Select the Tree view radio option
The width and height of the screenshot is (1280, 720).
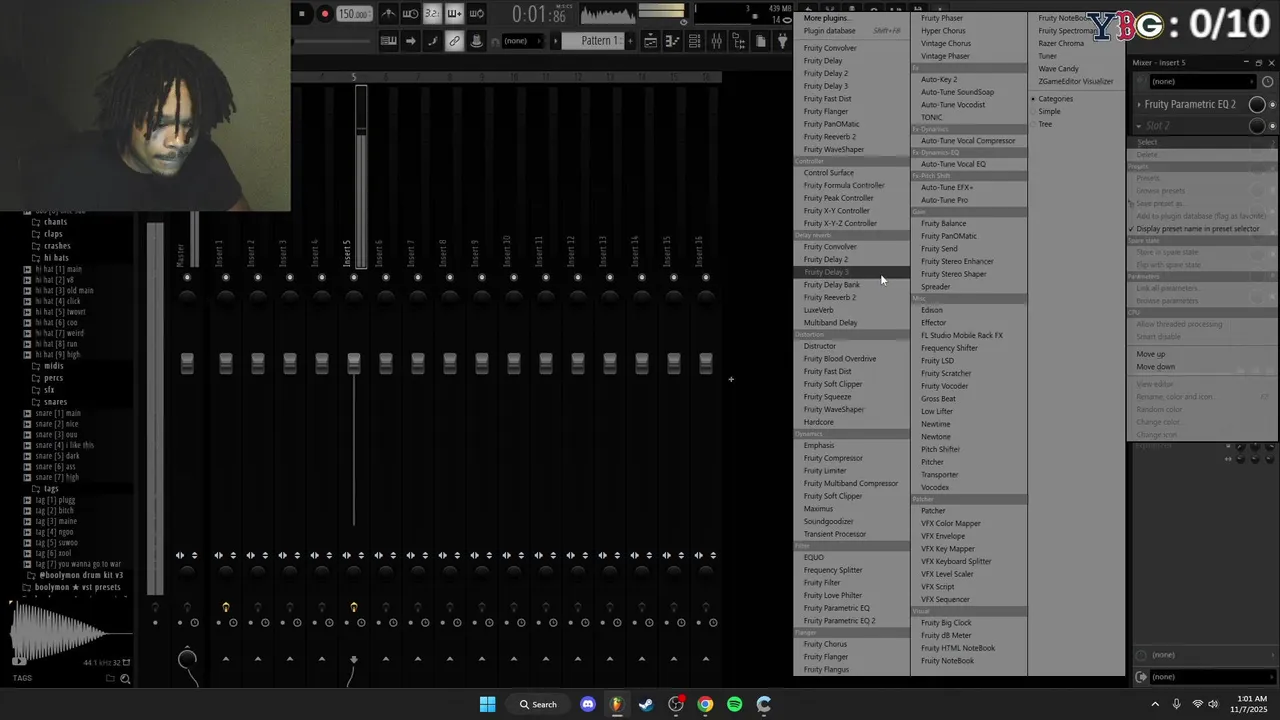point(1045,124)
